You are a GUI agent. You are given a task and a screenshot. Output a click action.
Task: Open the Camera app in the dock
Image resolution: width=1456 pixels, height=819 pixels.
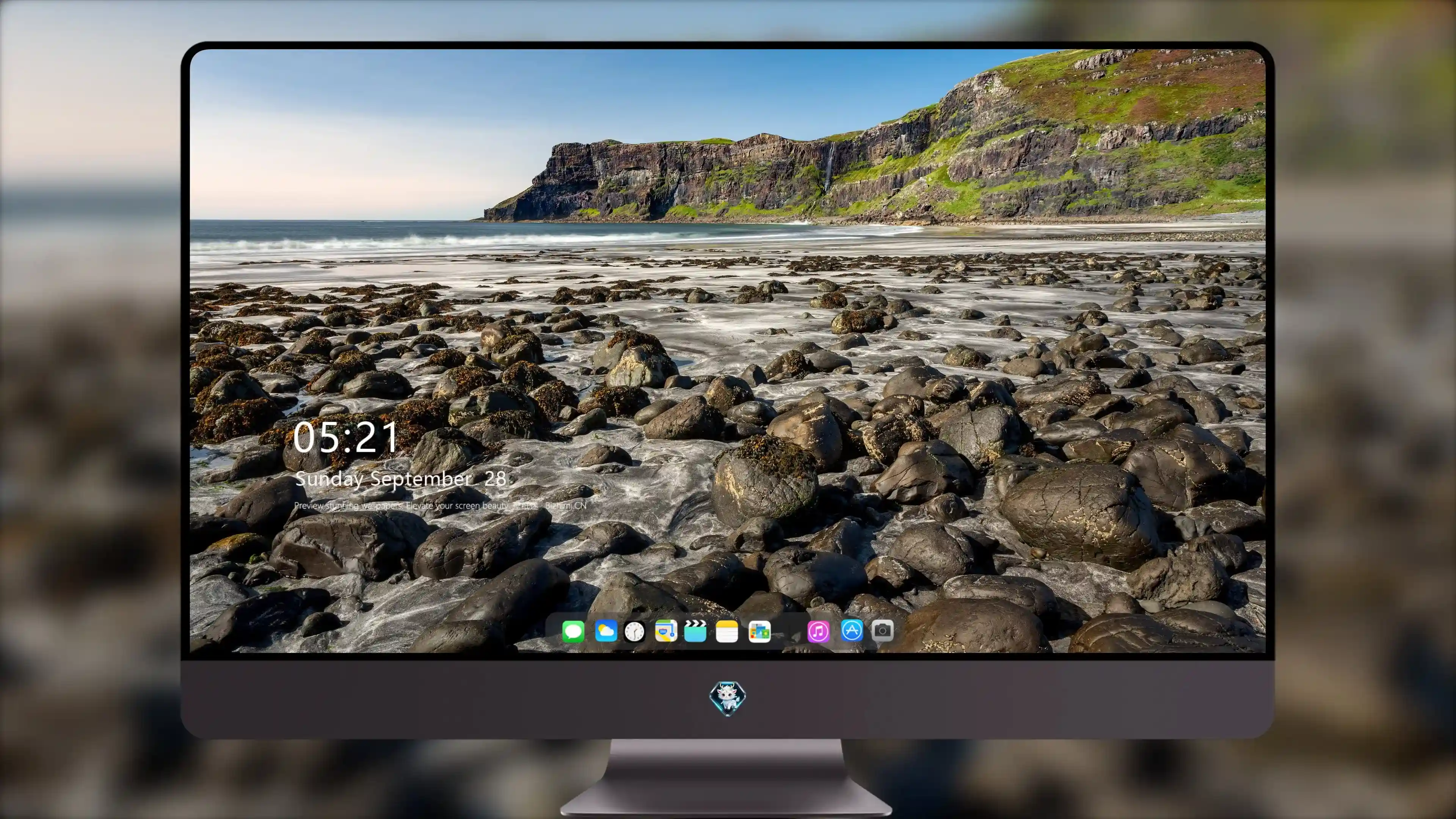coord(882,630)
